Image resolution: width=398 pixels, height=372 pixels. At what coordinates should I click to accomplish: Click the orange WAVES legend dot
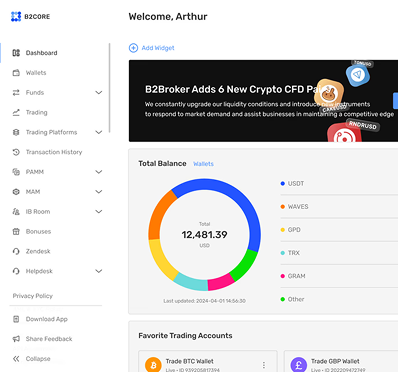(283, 207)
